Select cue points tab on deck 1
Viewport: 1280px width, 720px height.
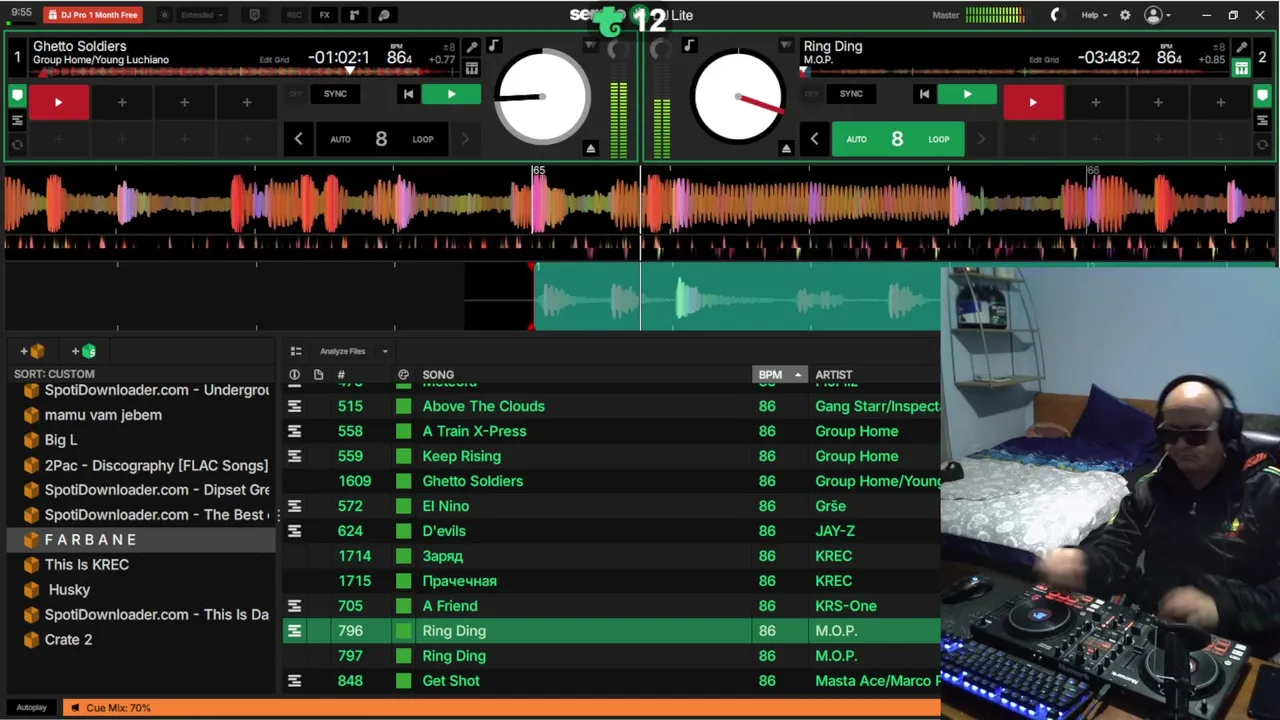[17, 96]
